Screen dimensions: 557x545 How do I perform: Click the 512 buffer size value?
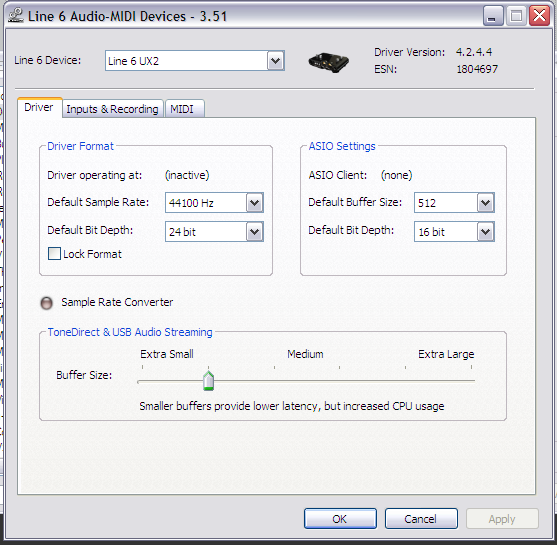(427, 203)
